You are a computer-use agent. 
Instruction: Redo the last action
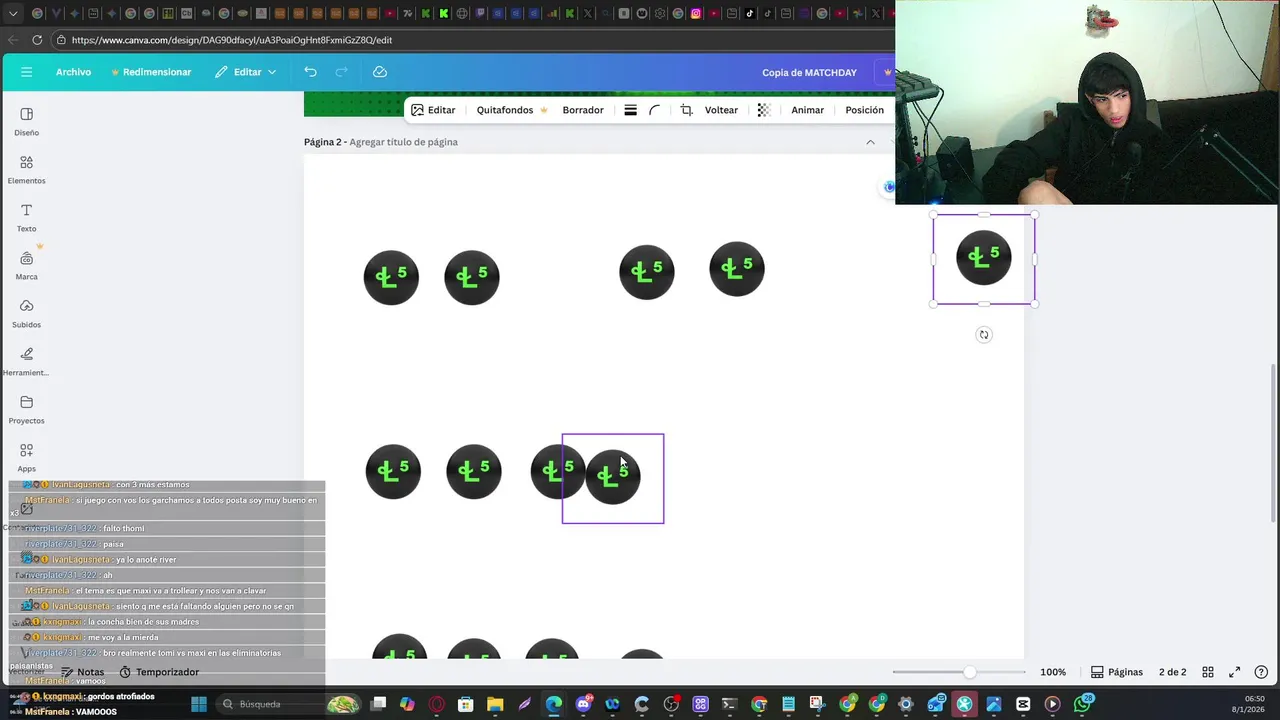[341, 72]
